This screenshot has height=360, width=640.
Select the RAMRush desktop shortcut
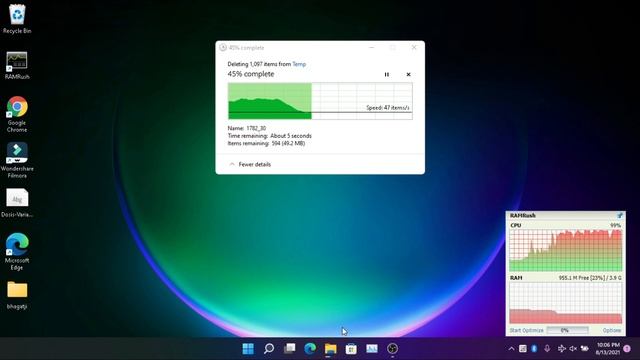coord(17,65)
